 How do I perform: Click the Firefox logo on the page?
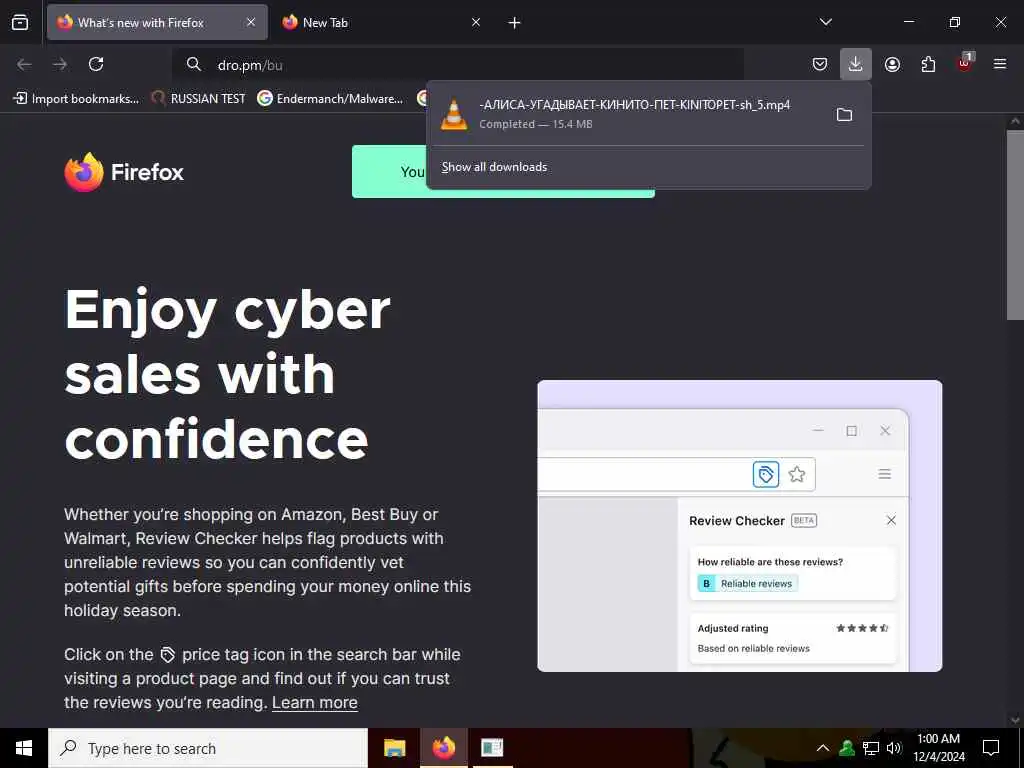pos(124,172)
